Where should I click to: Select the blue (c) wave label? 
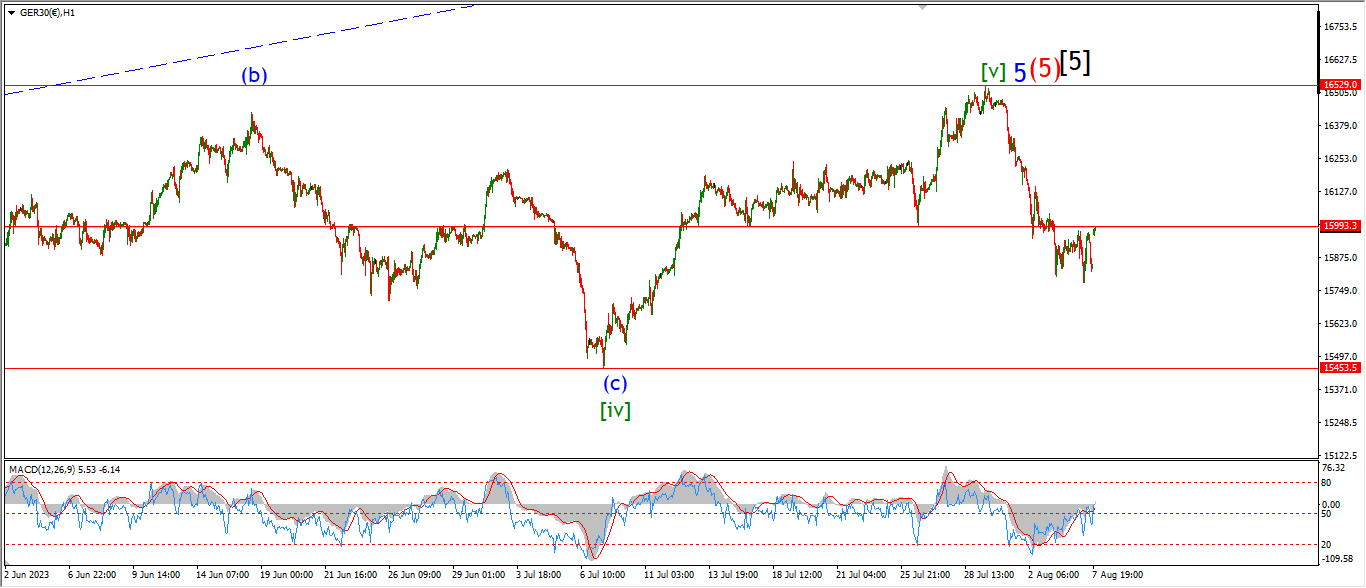coord(615,383)
